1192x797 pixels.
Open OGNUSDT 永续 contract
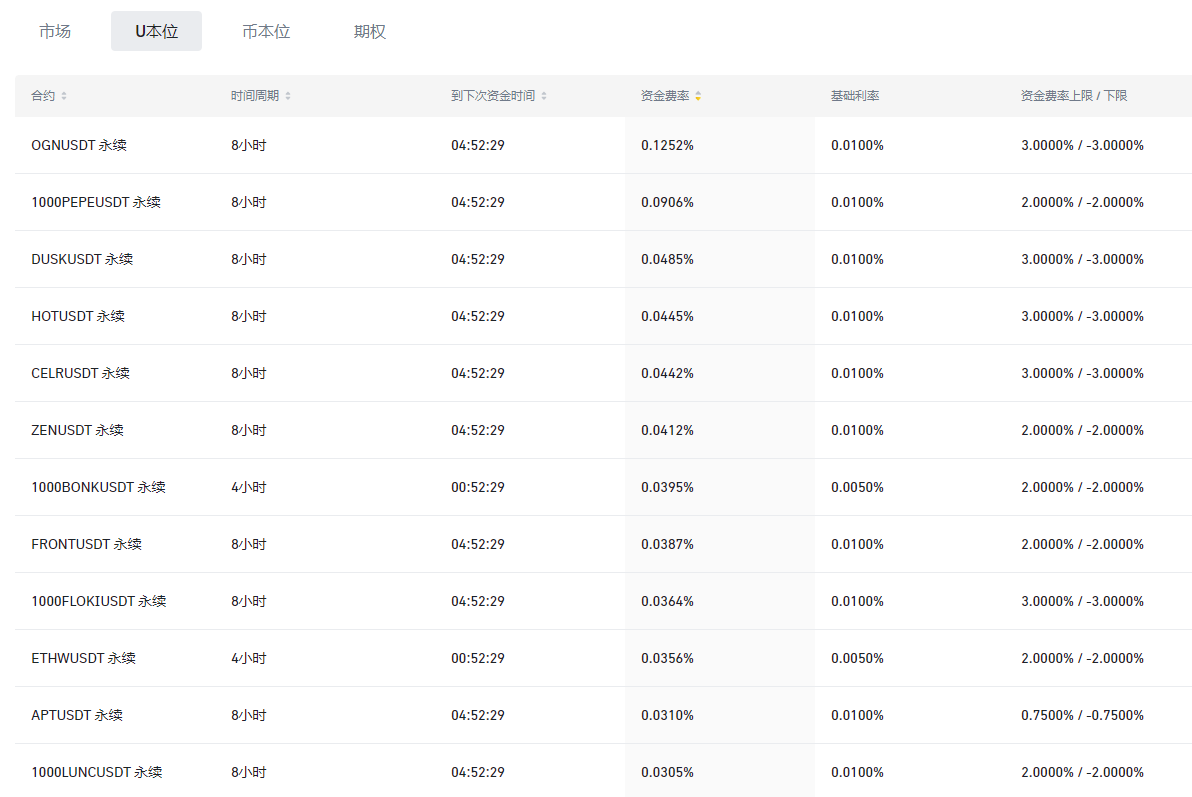click(79, 145)
